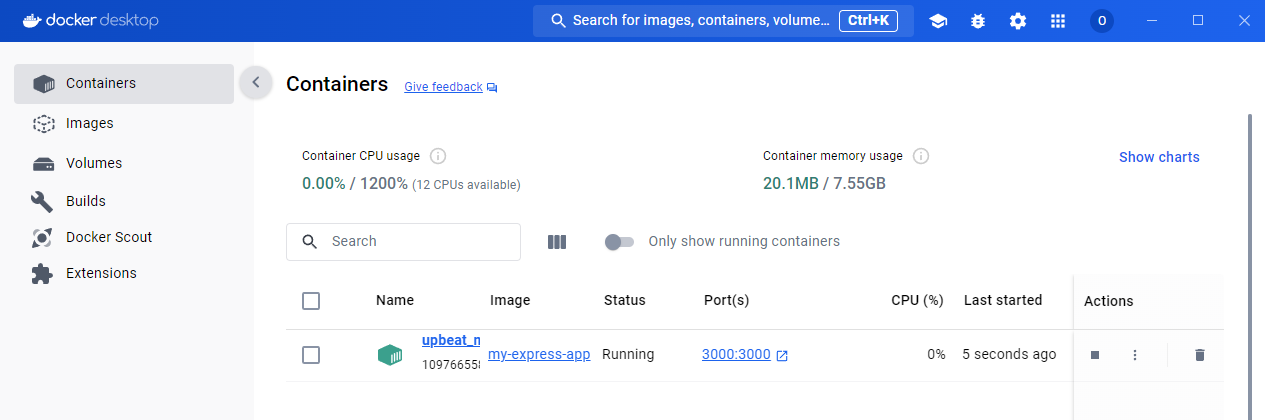This screenshot has width=1265, height=420.
Task: Click the magnifier icon in the Search field
Action: click(x=310, y=241)
